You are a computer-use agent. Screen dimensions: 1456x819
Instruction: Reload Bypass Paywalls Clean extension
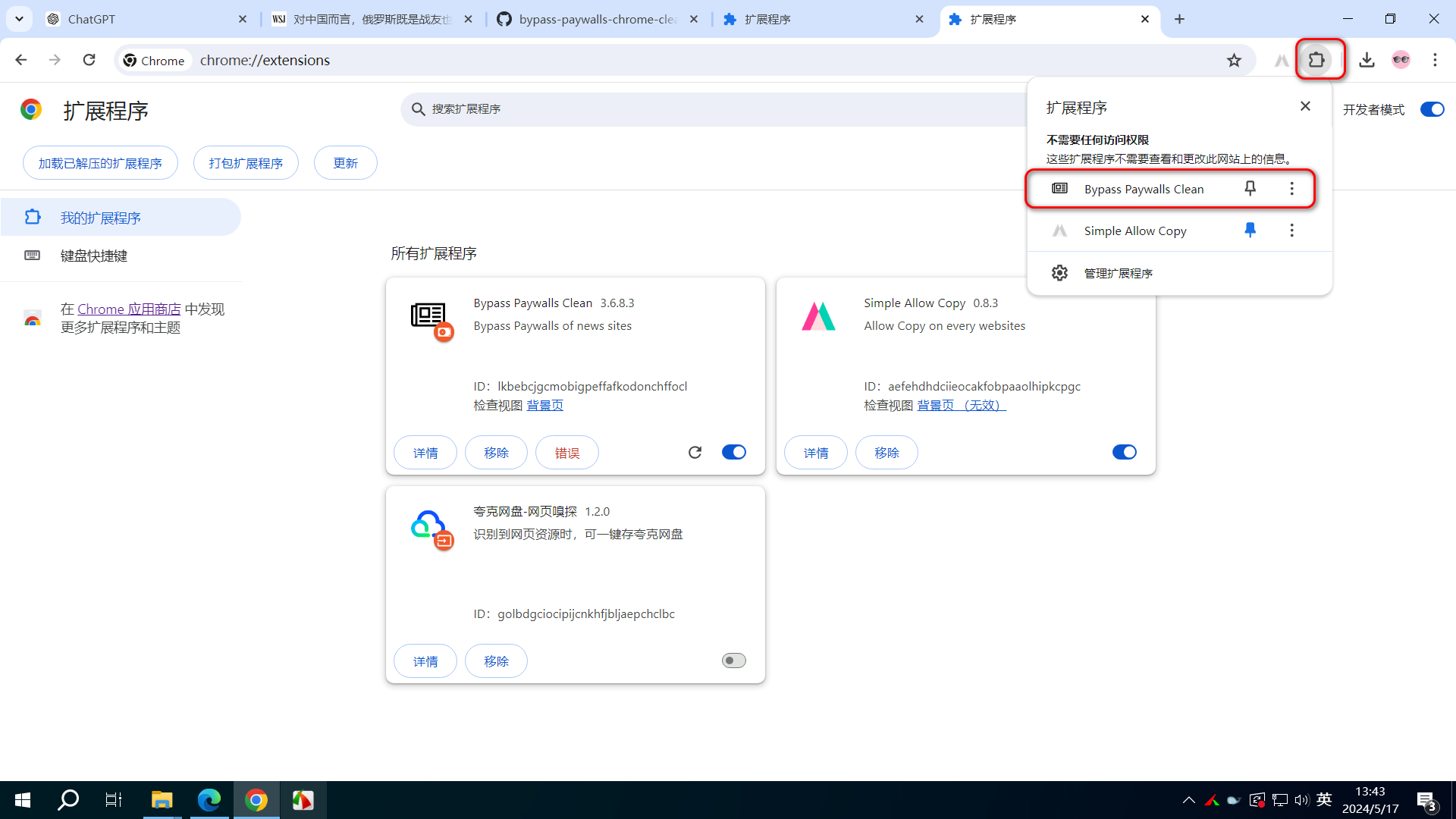[695, 452]
